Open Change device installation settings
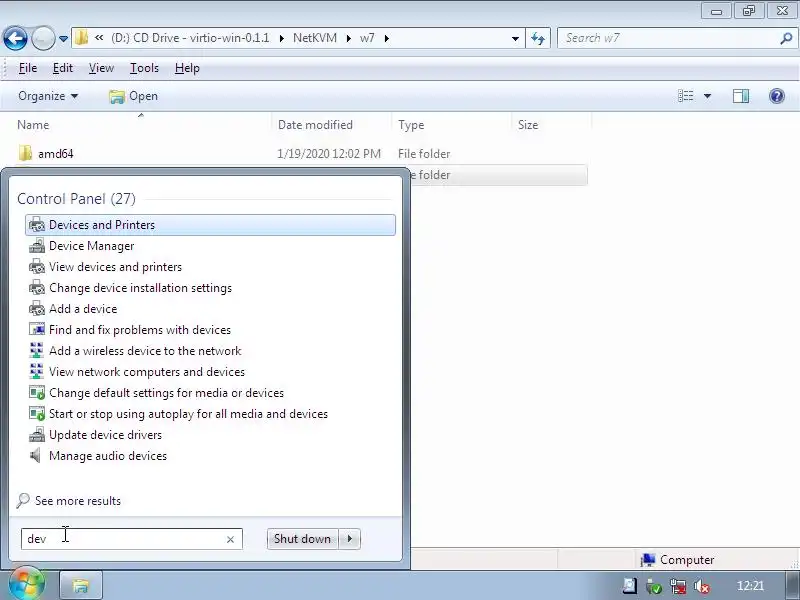The image size is (800, 600). point(140,288)
